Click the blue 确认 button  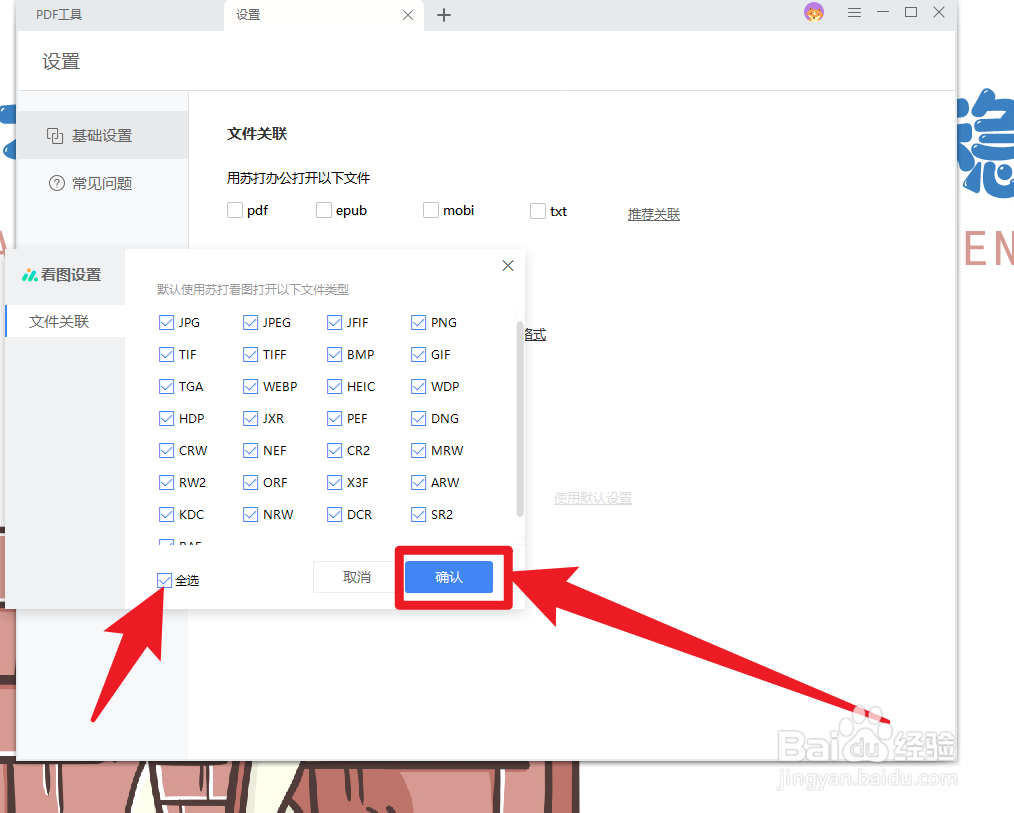click(x=449, y=577)
